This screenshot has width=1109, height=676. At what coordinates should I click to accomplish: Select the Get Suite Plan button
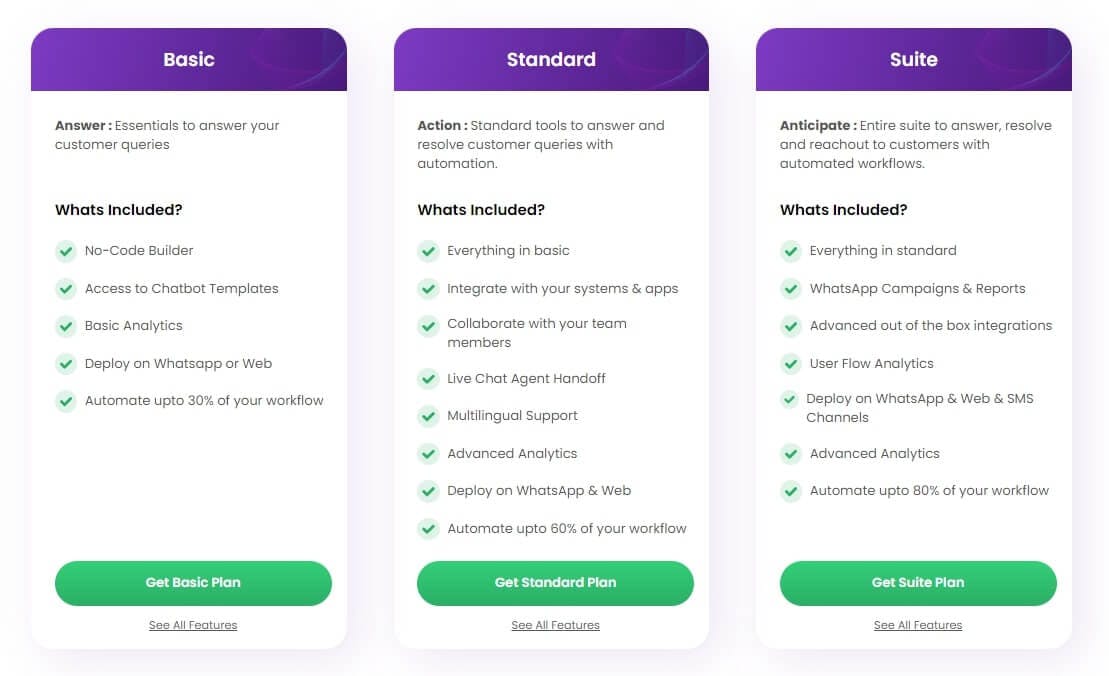point(918,583)
